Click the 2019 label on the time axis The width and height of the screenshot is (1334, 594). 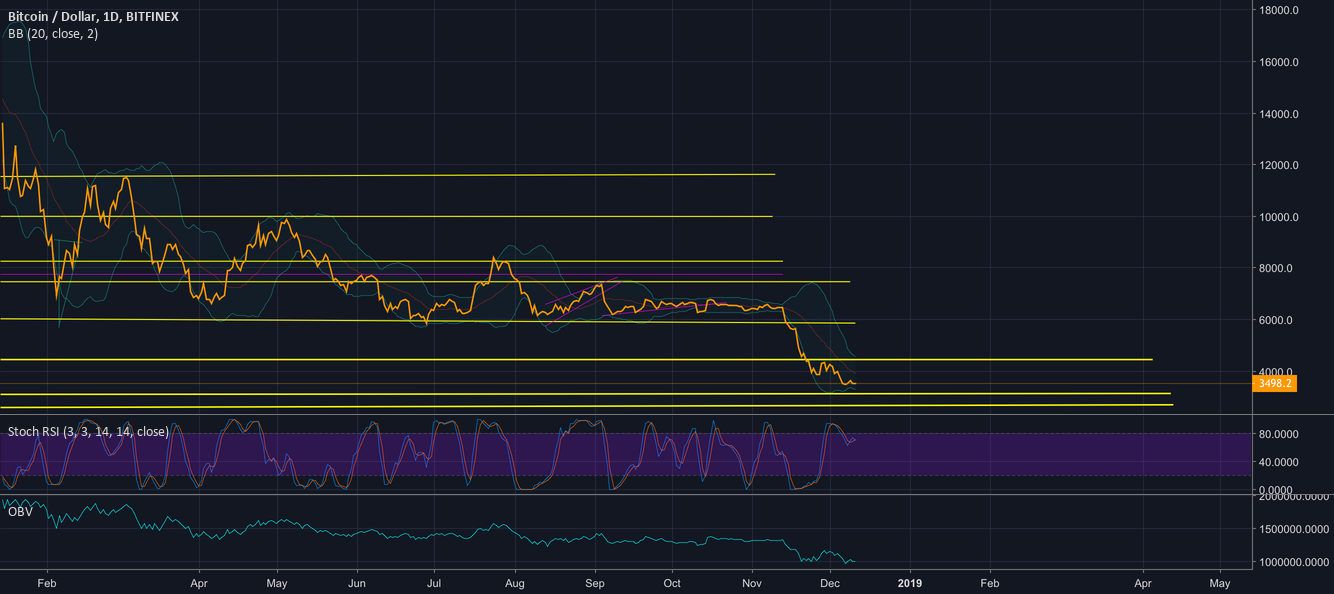click(x=908, y=583)
